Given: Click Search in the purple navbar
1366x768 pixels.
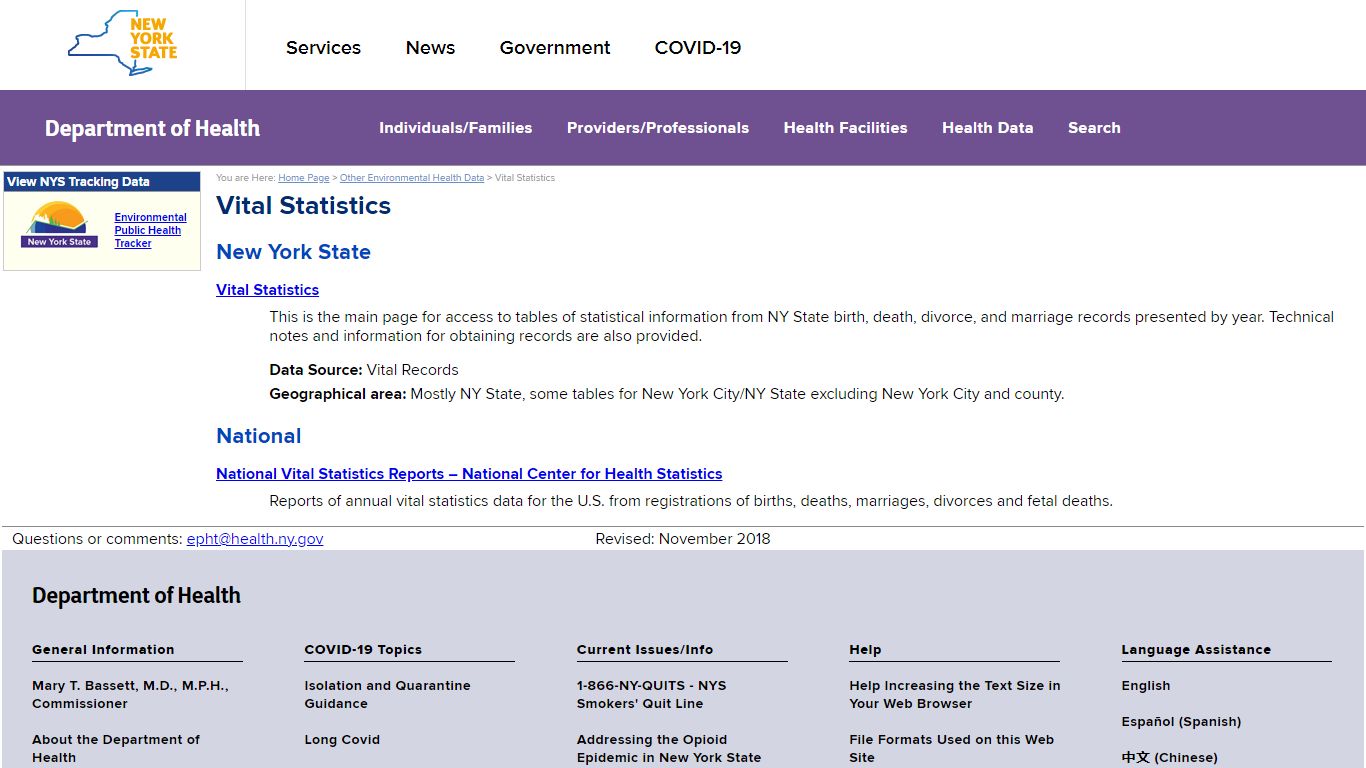Looking at the screenshot, I should 1094,128.
